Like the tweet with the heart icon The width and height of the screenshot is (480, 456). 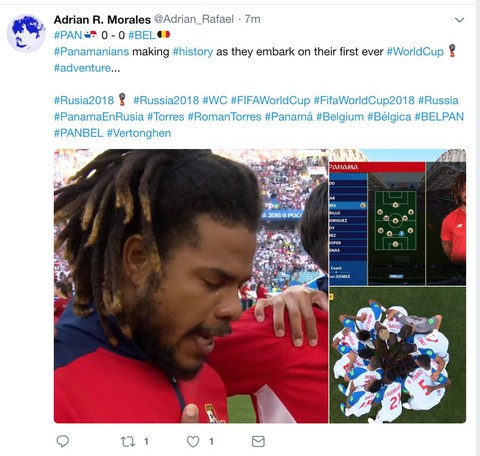click(x=193, y=442)
